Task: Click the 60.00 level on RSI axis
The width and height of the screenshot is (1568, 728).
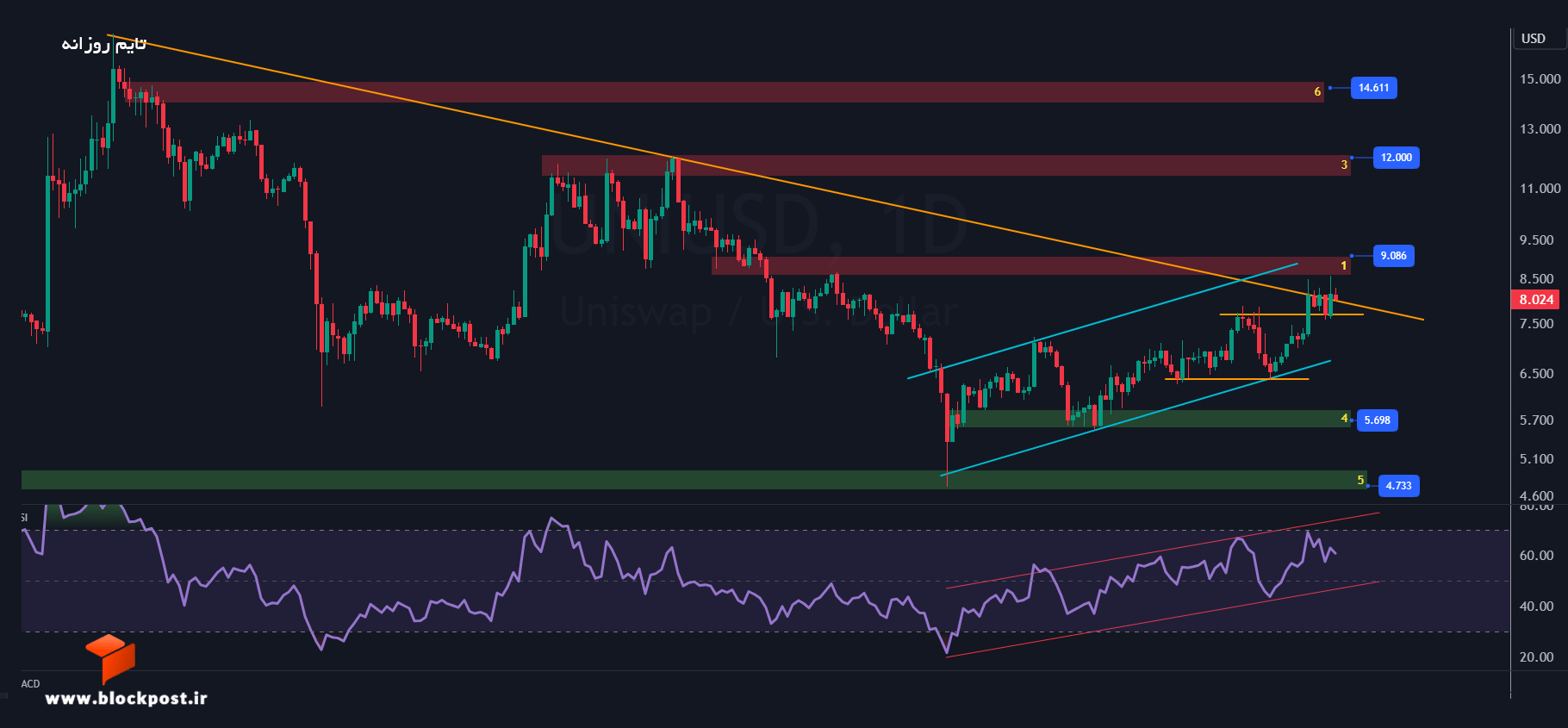Action: pos(1536,556)
